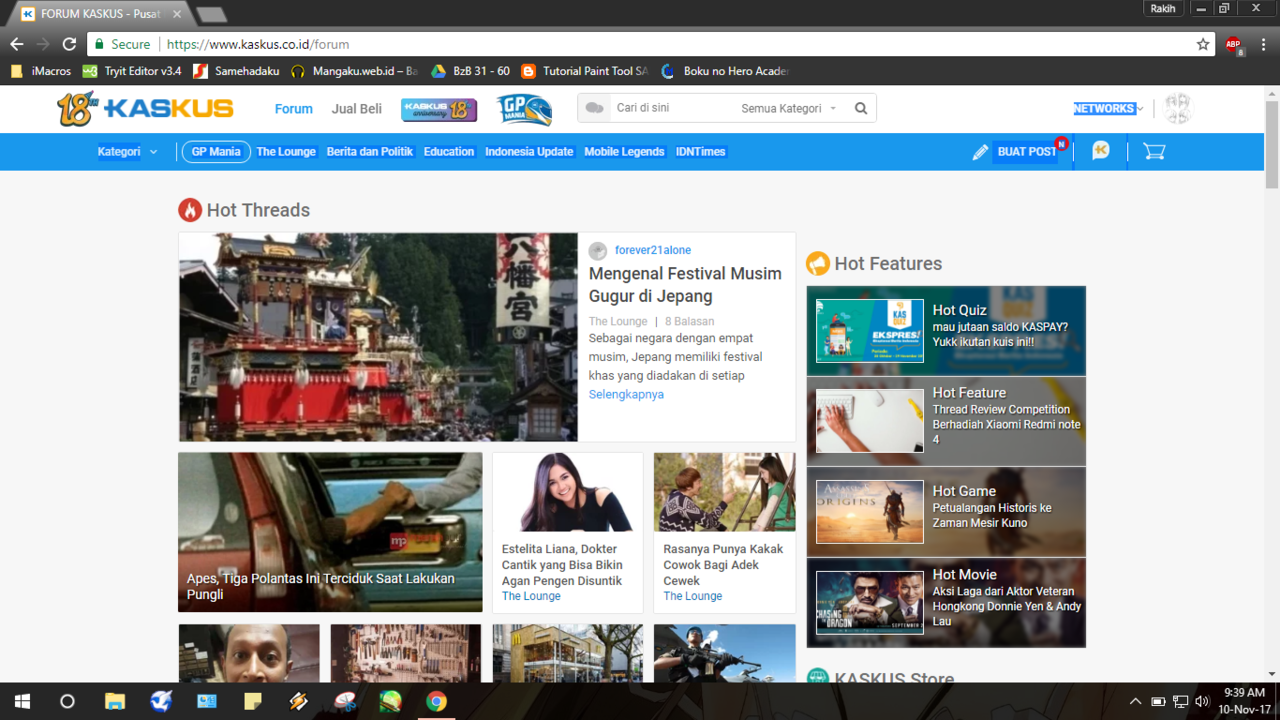Open the user avatar menu
The width and height of the screenshot is (1280, 720).
pyautogui.click(x=1178, y=108)
